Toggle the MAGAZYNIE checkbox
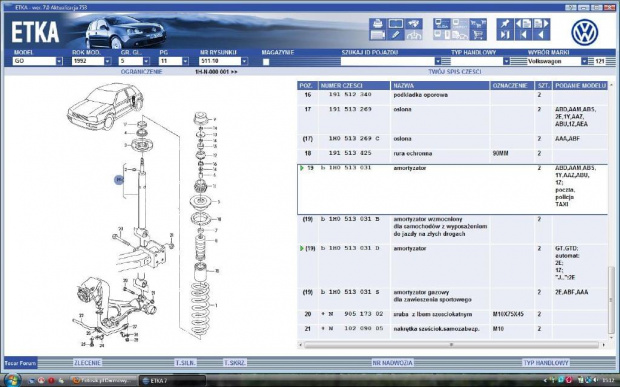The height and width of the screenshot is (387, 620). [x=266, y=62]
